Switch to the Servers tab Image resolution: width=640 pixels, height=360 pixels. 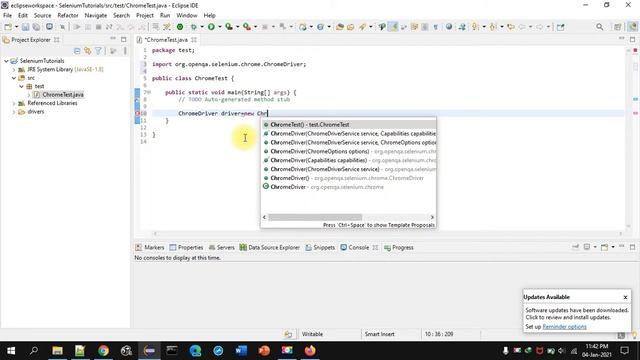pos(222,247)
